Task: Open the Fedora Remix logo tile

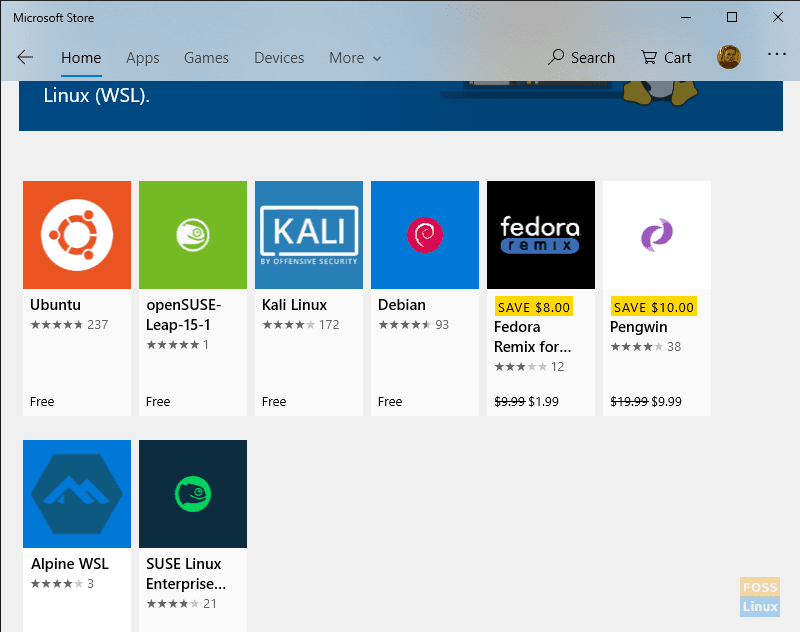Action: [x=541, y=235]
